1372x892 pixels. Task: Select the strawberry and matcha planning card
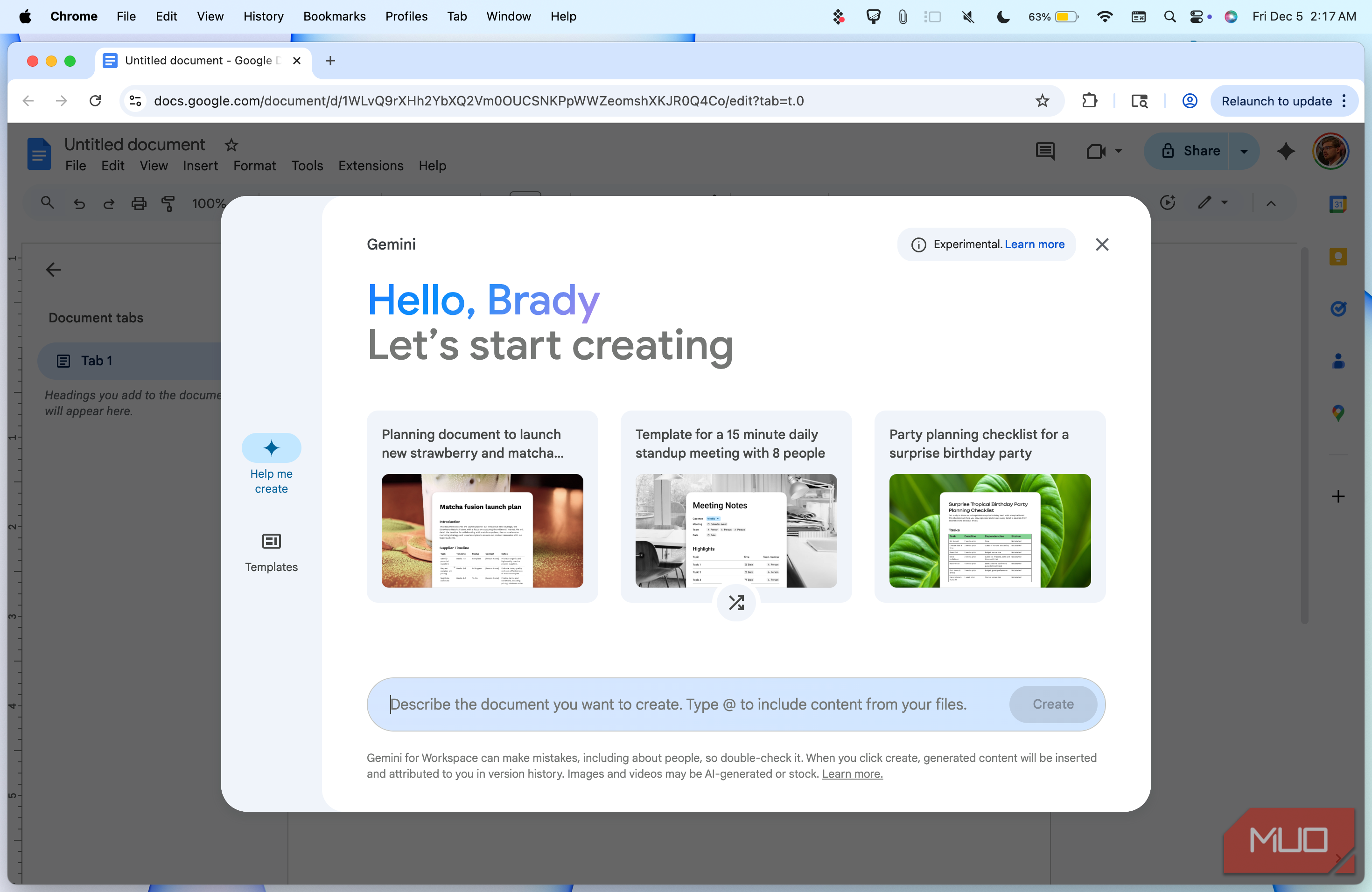[x=482, y=507]
